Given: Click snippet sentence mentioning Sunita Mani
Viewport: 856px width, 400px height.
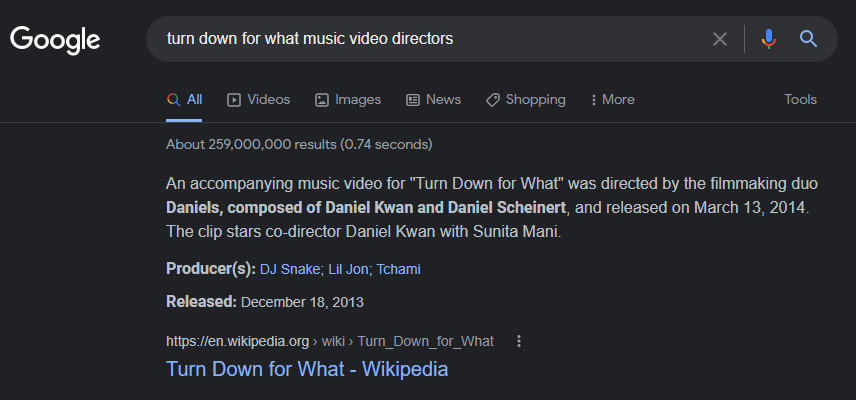Looking at the screenshot, I should (x=364, y=232).
